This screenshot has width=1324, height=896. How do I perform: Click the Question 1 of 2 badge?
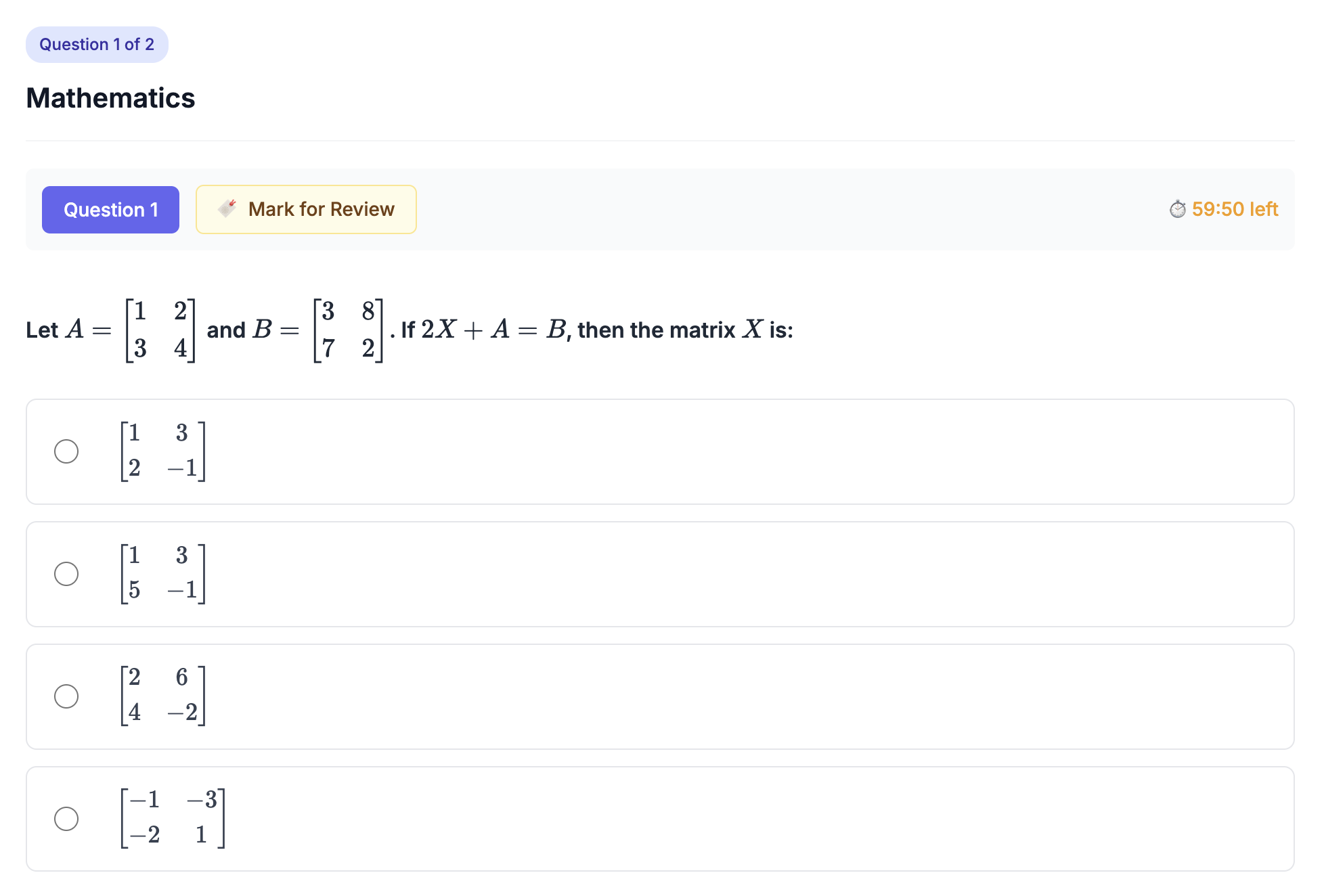pos(97,44)
